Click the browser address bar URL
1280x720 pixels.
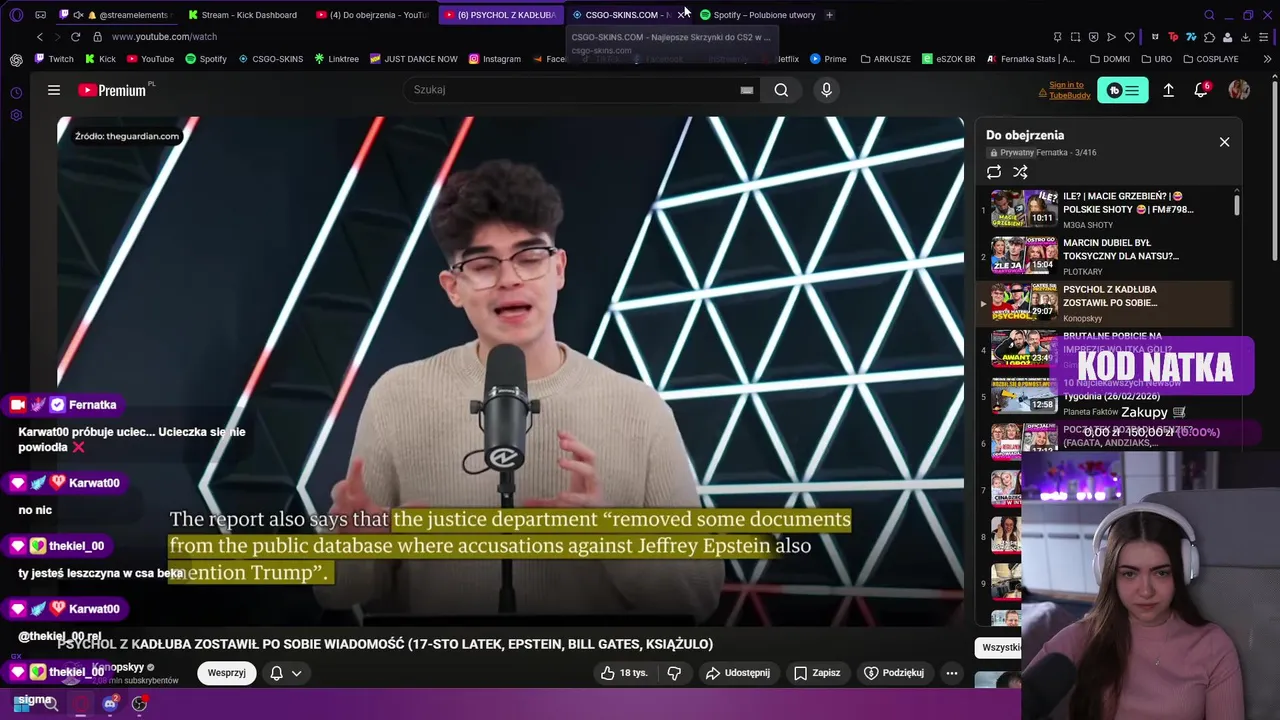[164, 37]
